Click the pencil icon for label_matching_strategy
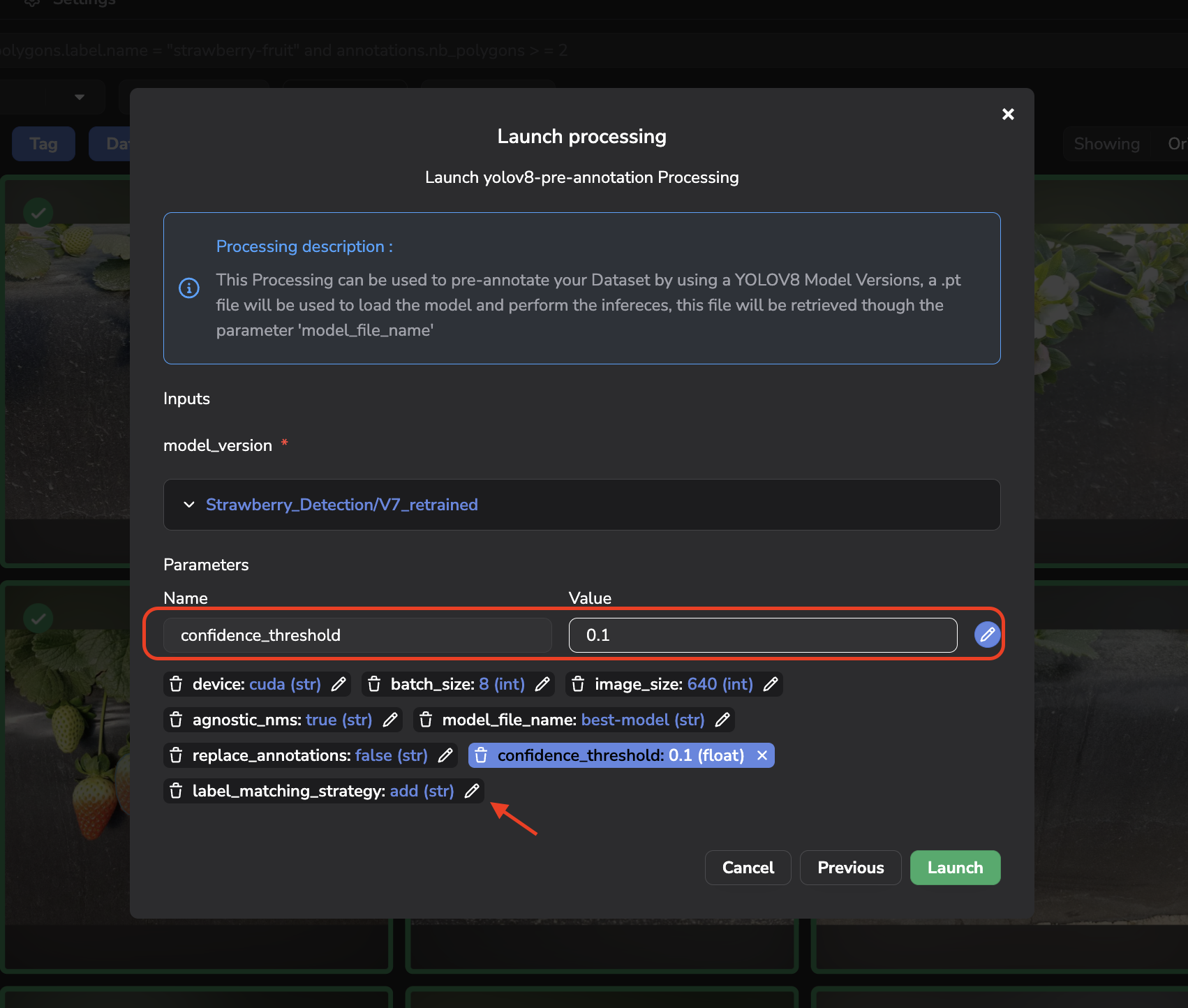 click(x=472, y=791)
